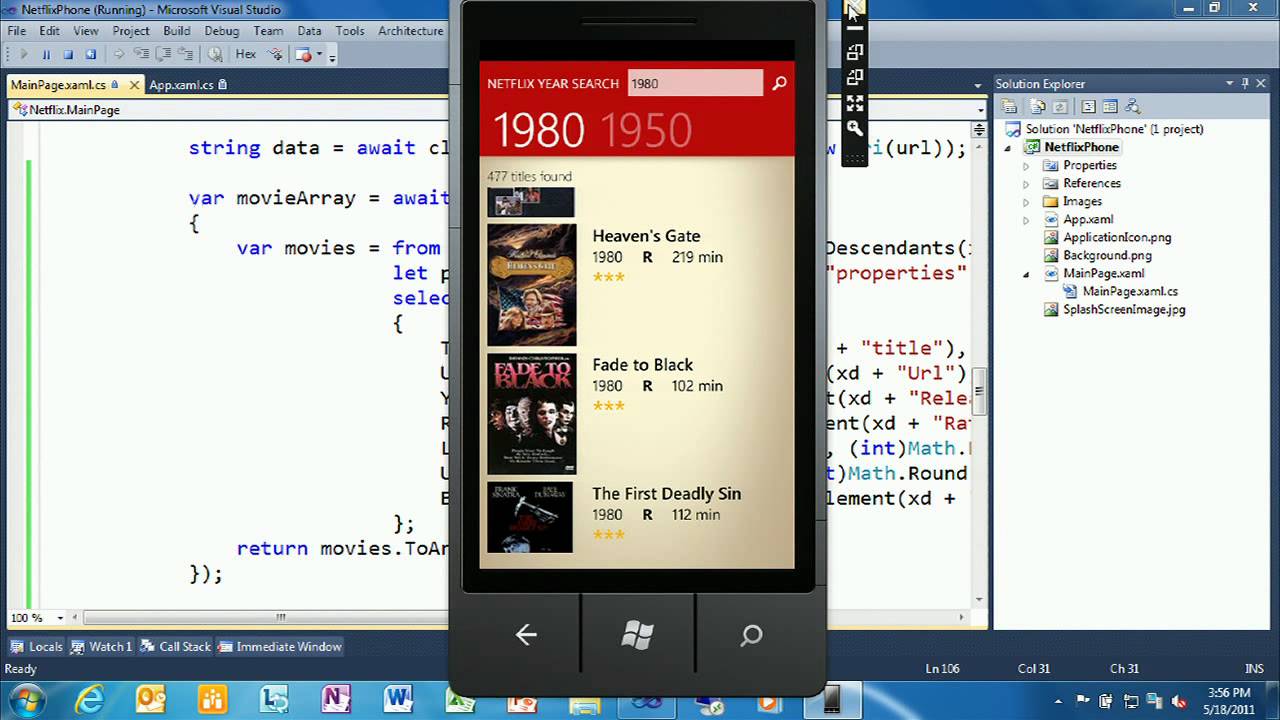
Task: Open the File menu
Action: 17,31
